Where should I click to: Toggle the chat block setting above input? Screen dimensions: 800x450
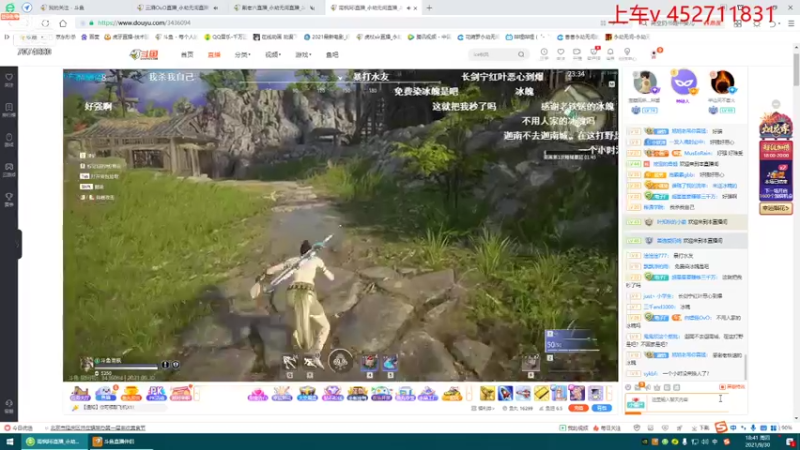[732, 387]
